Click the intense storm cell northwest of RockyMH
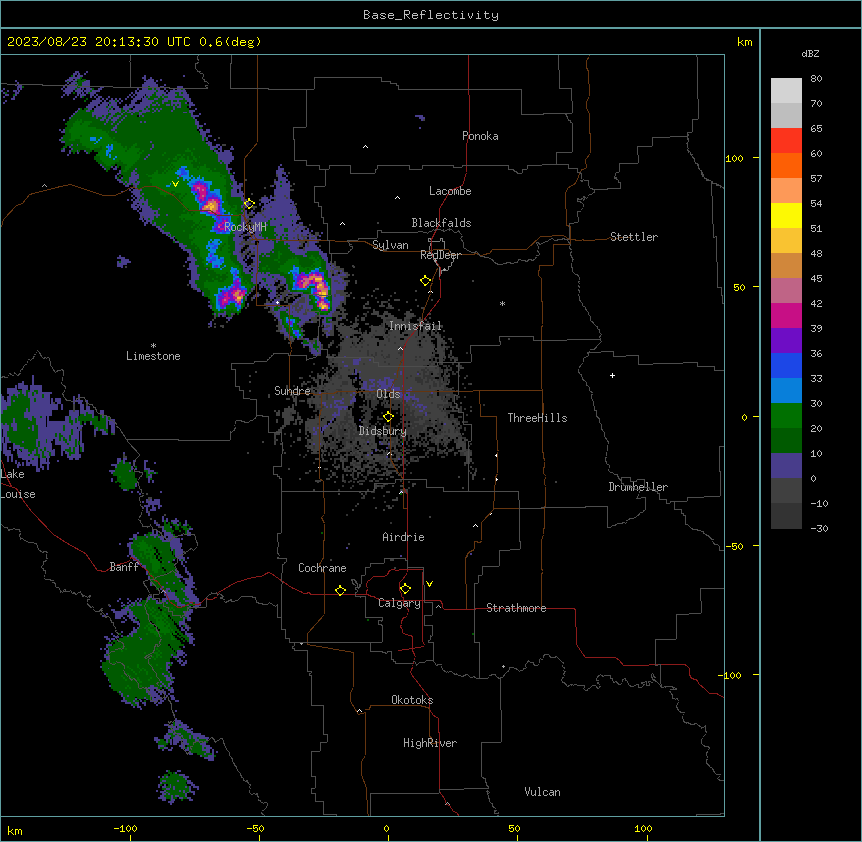The height and width of the screenshot is (842, 862). point(206,198)
